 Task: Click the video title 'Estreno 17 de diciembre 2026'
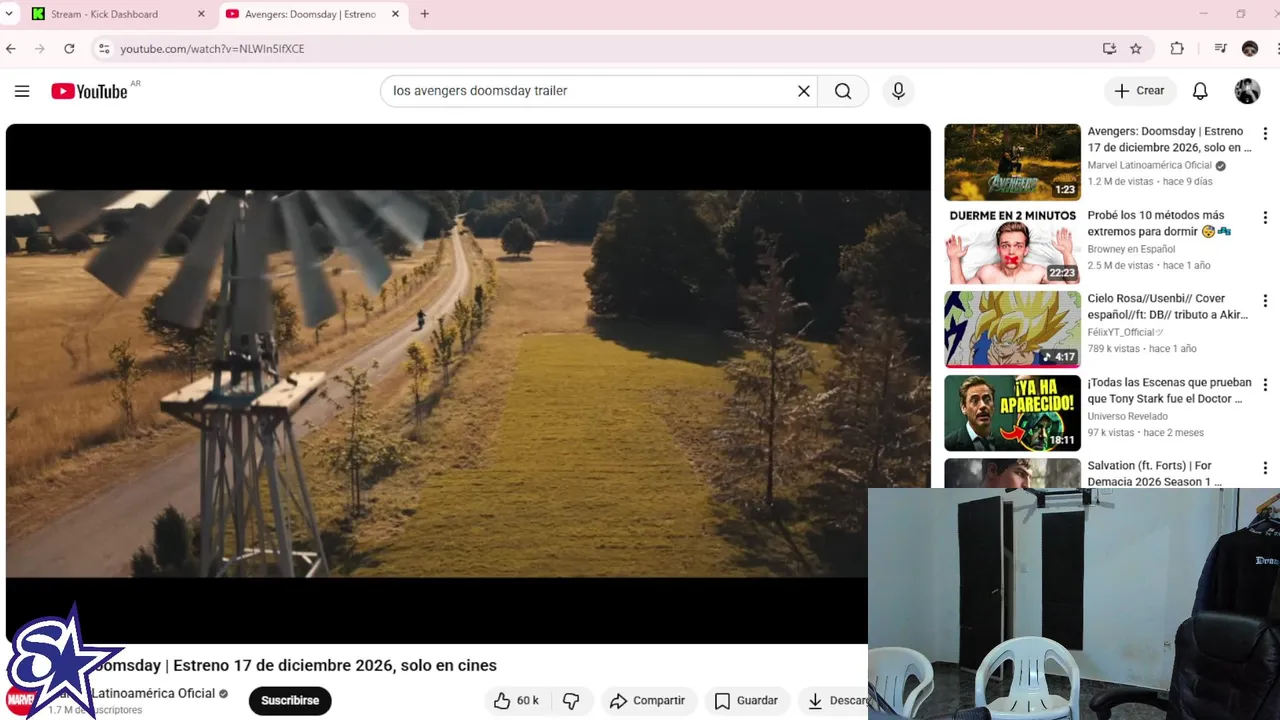tap(335, 665)
